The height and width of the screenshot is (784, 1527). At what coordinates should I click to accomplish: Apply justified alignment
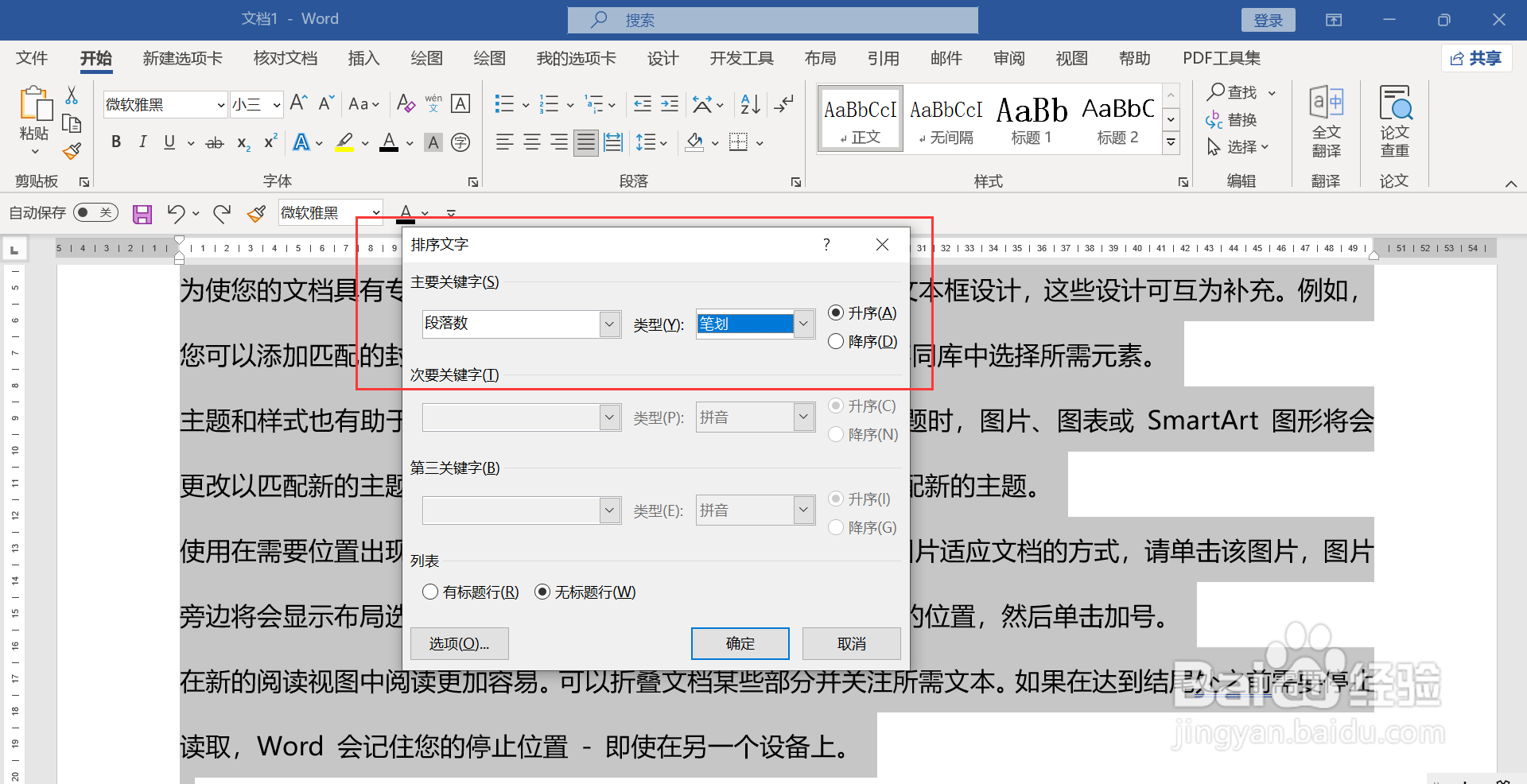[x=586, y=142]
